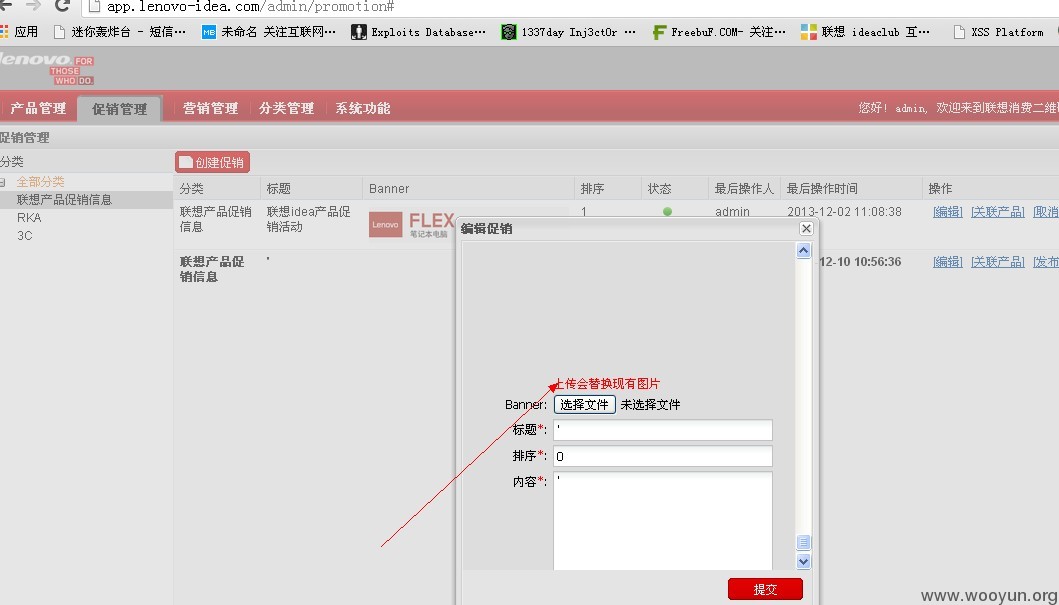Click the 状态 column header
Screen dimensions: 1059x605
tap(659, 188)
